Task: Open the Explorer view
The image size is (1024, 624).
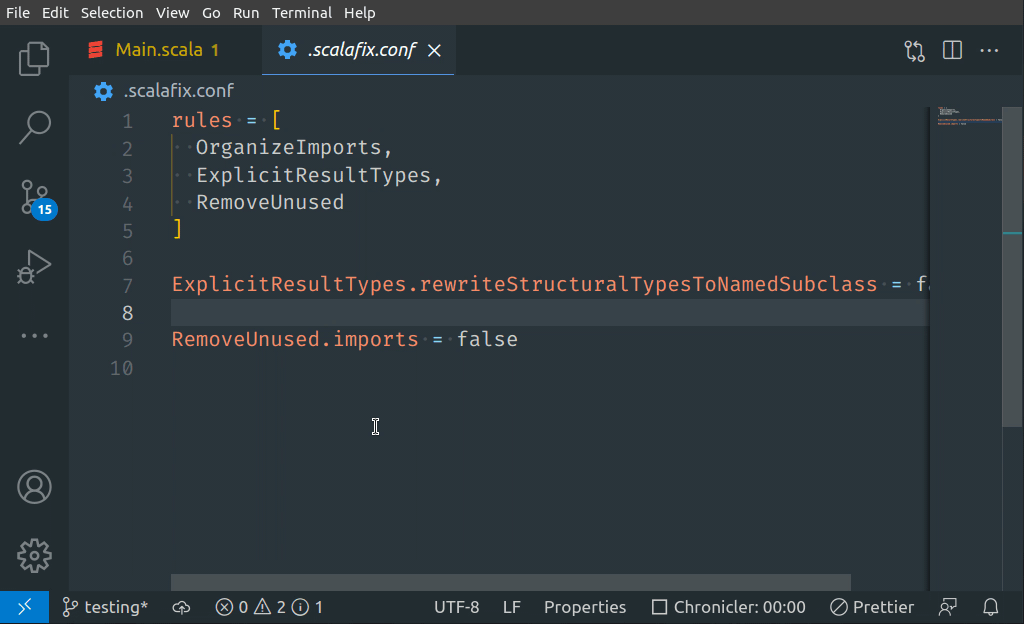Action: click(x=34, y=59)
